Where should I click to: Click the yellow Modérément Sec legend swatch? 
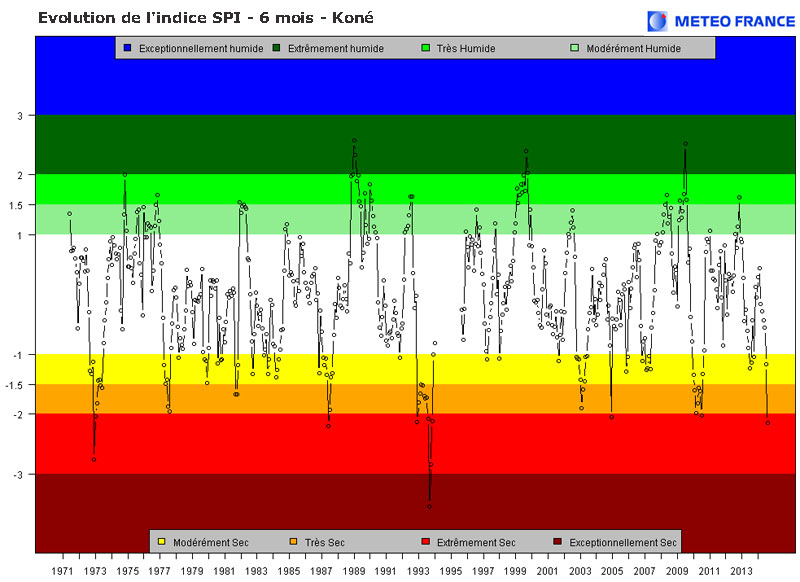[162, 542]
